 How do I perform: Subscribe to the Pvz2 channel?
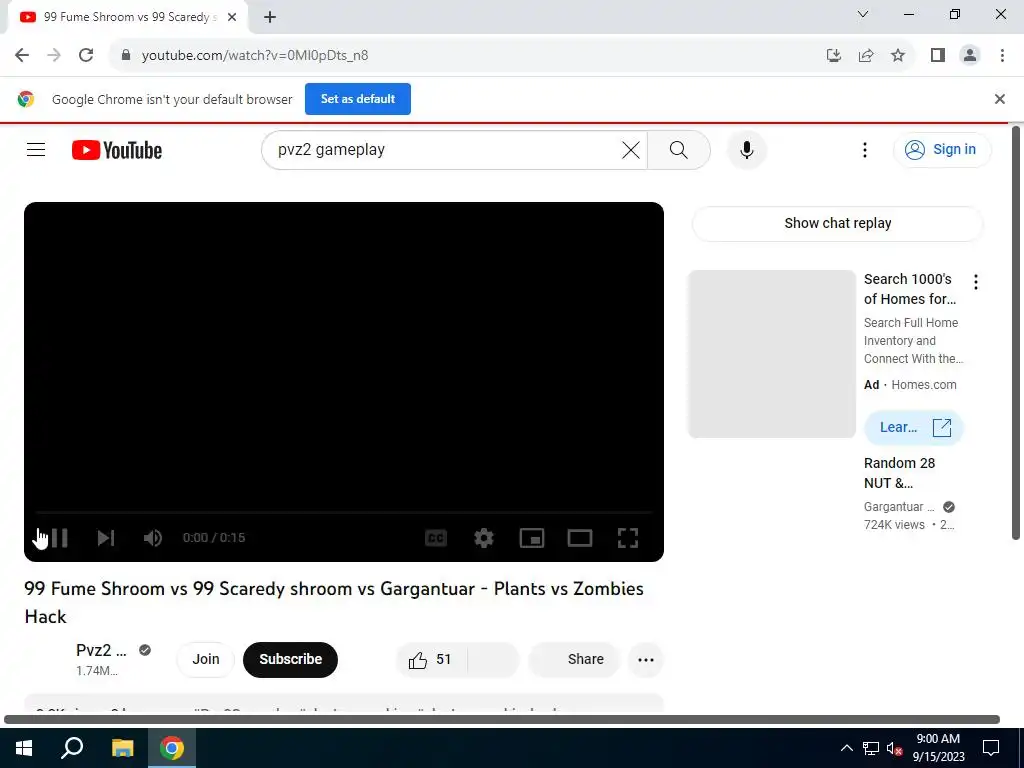click(x=291, y=659)
